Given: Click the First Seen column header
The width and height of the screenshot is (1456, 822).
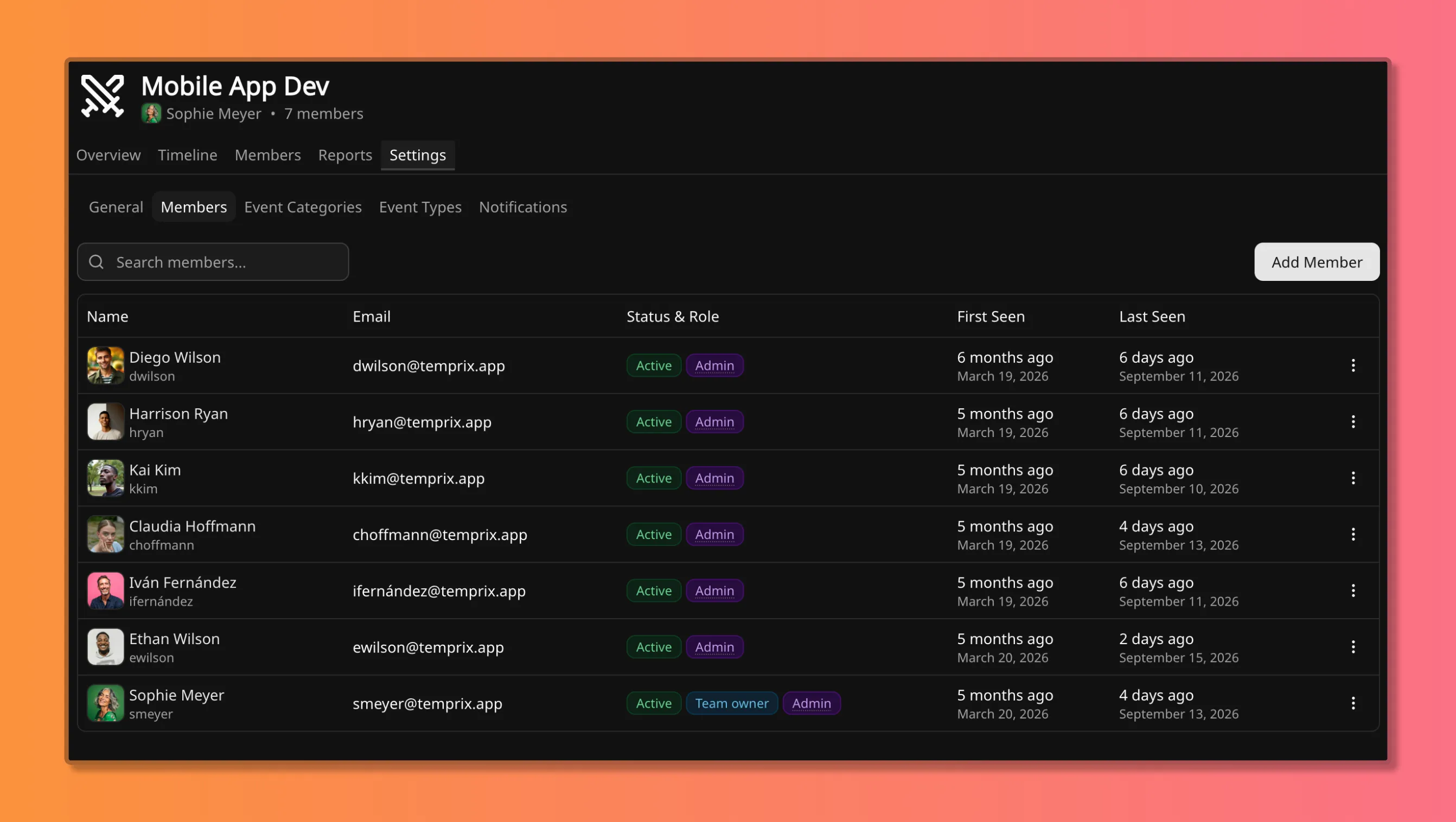Looking at the screenshot, I should coord(991,316).
